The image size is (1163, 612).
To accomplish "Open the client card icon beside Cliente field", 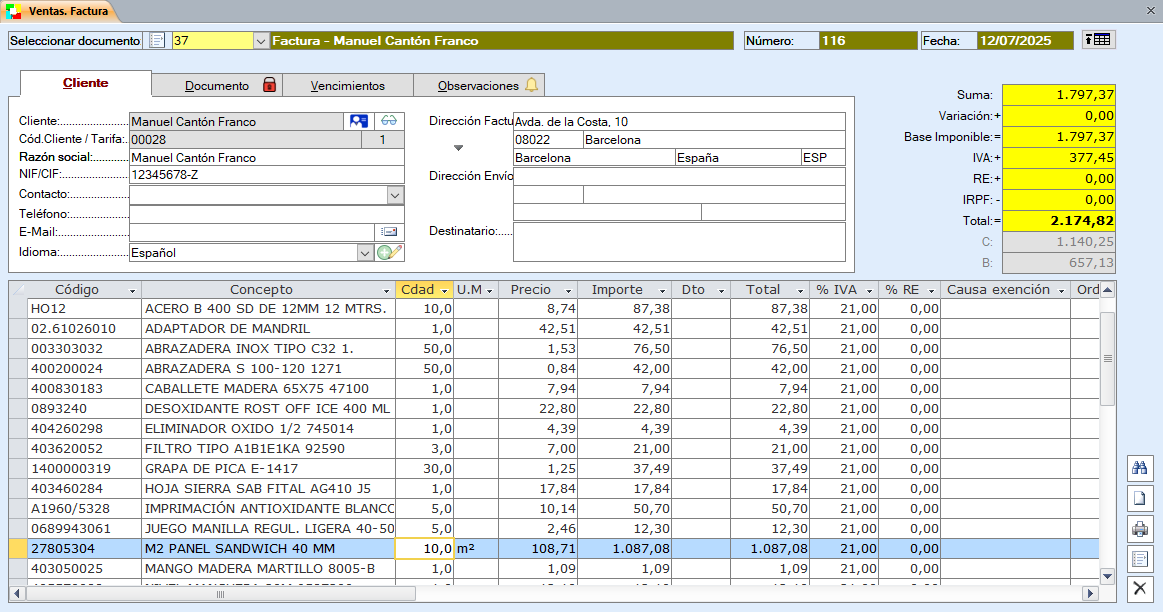I will (x=357, y=121).
